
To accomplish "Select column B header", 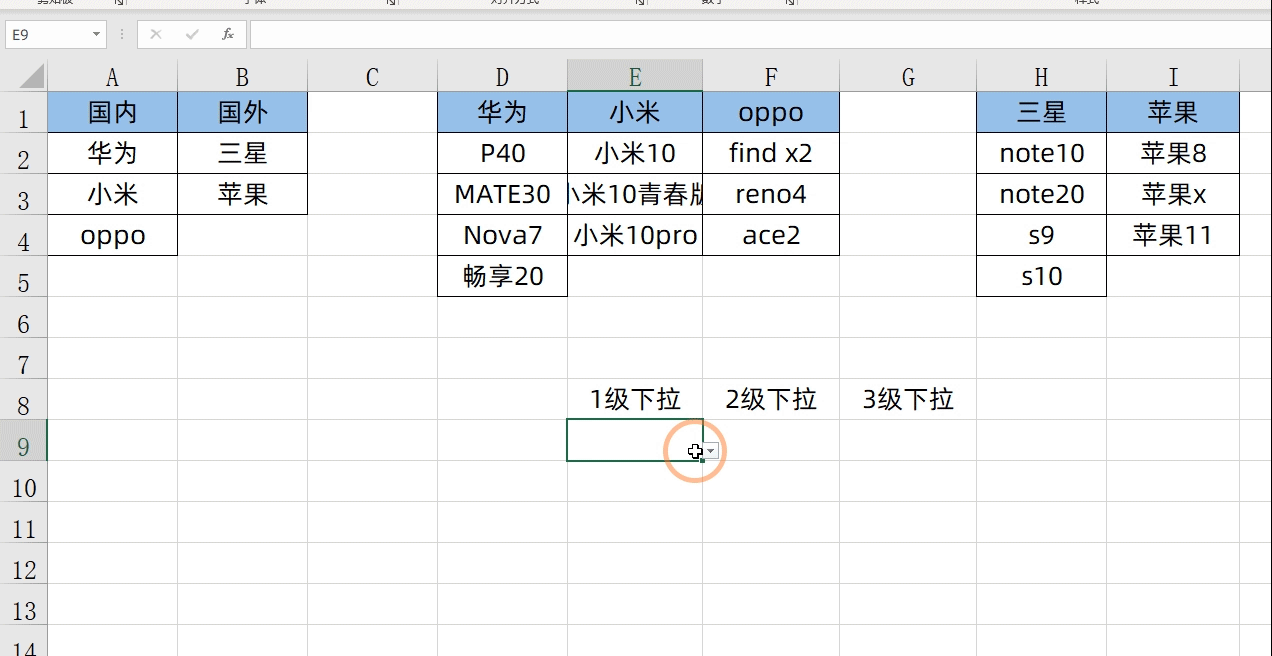I will point(242,76).
